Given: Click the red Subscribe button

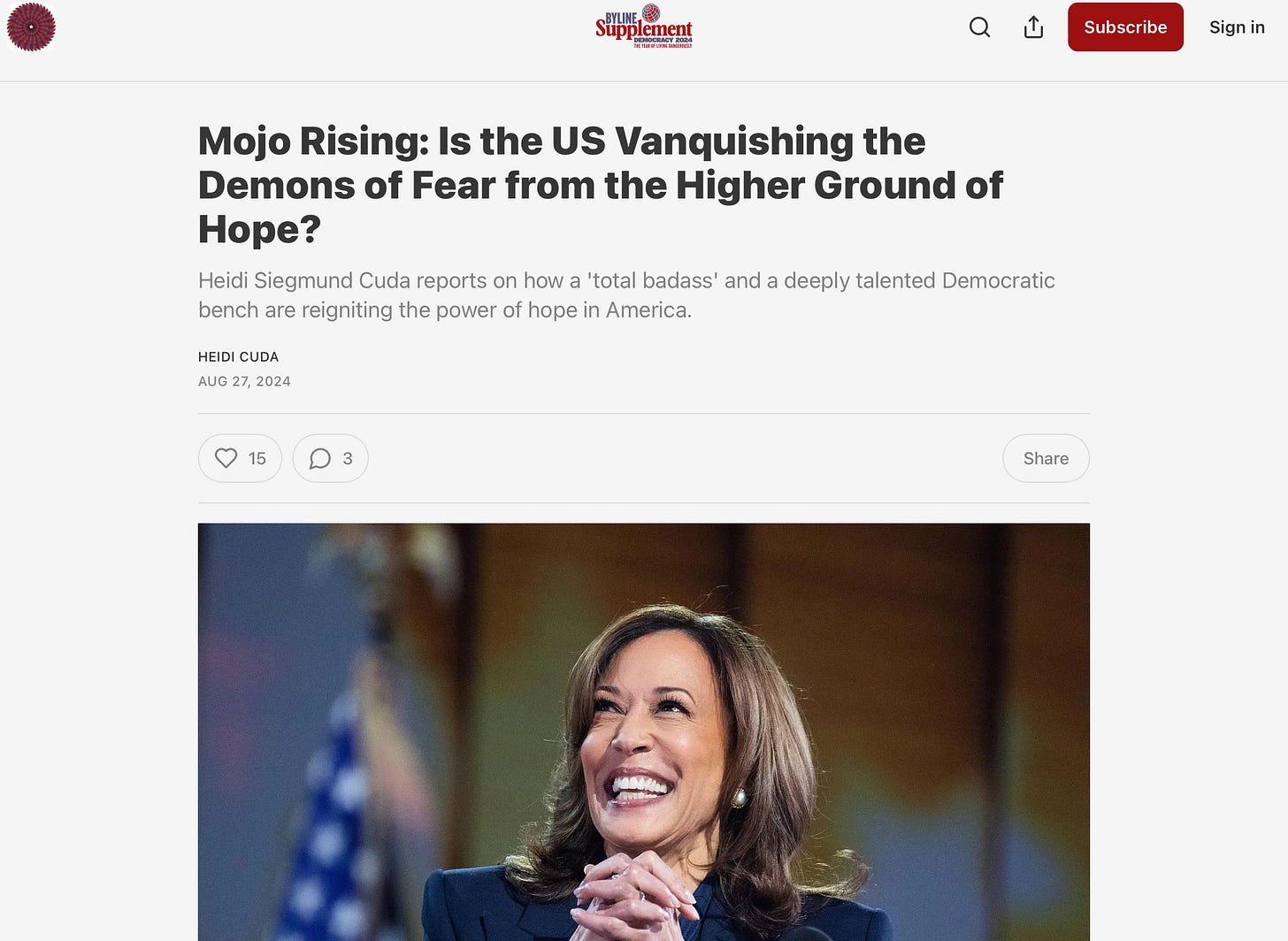Looking at the screenshot, I should pyautogui.click(x=1125, y=27).
